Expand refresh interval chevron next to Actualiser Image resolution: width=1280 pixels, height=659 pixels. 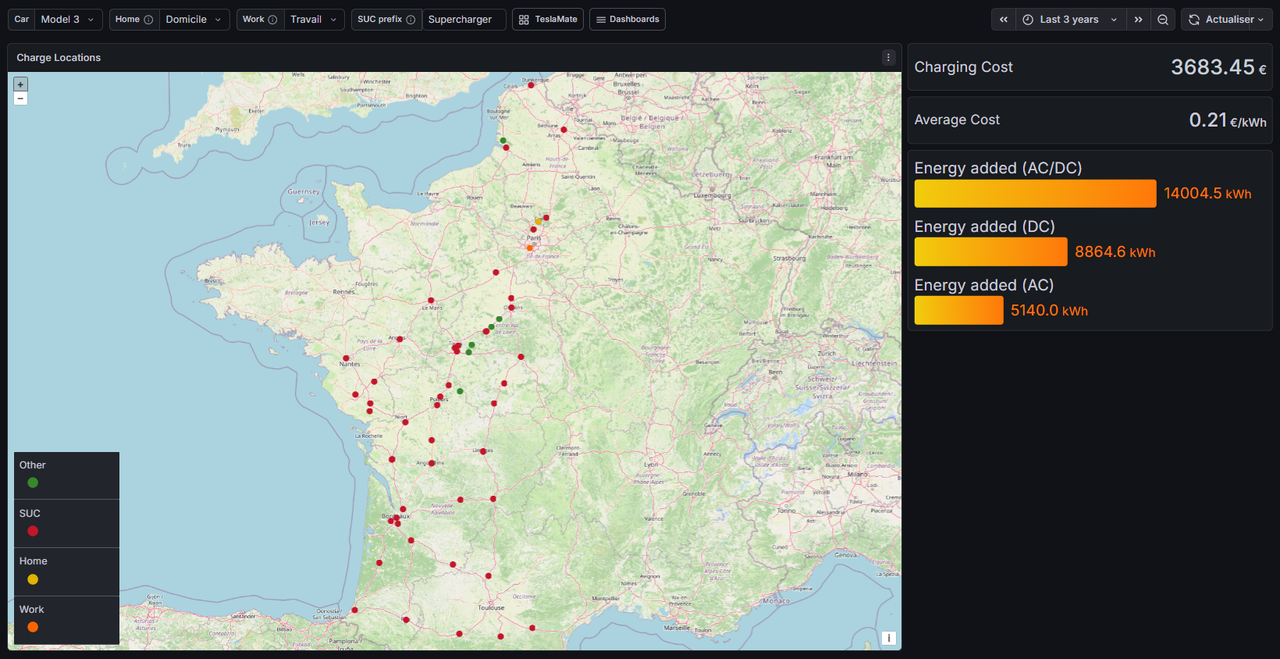(x=1261, y=19)
